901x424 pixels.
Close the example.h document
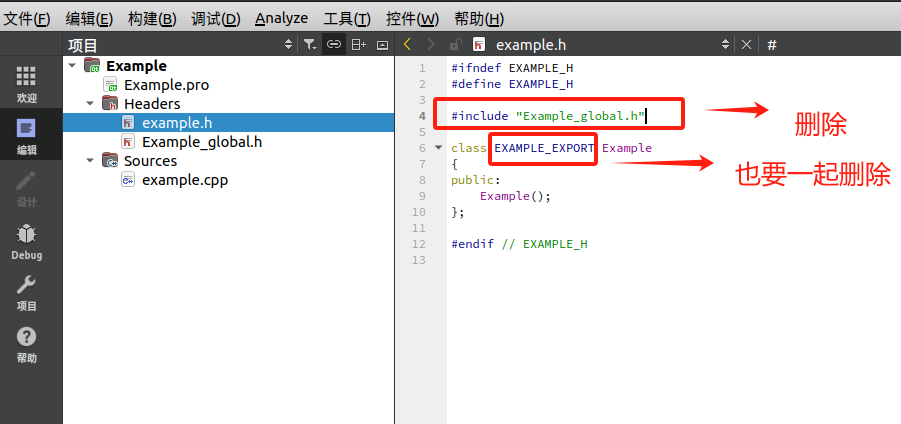coord(746,44)
